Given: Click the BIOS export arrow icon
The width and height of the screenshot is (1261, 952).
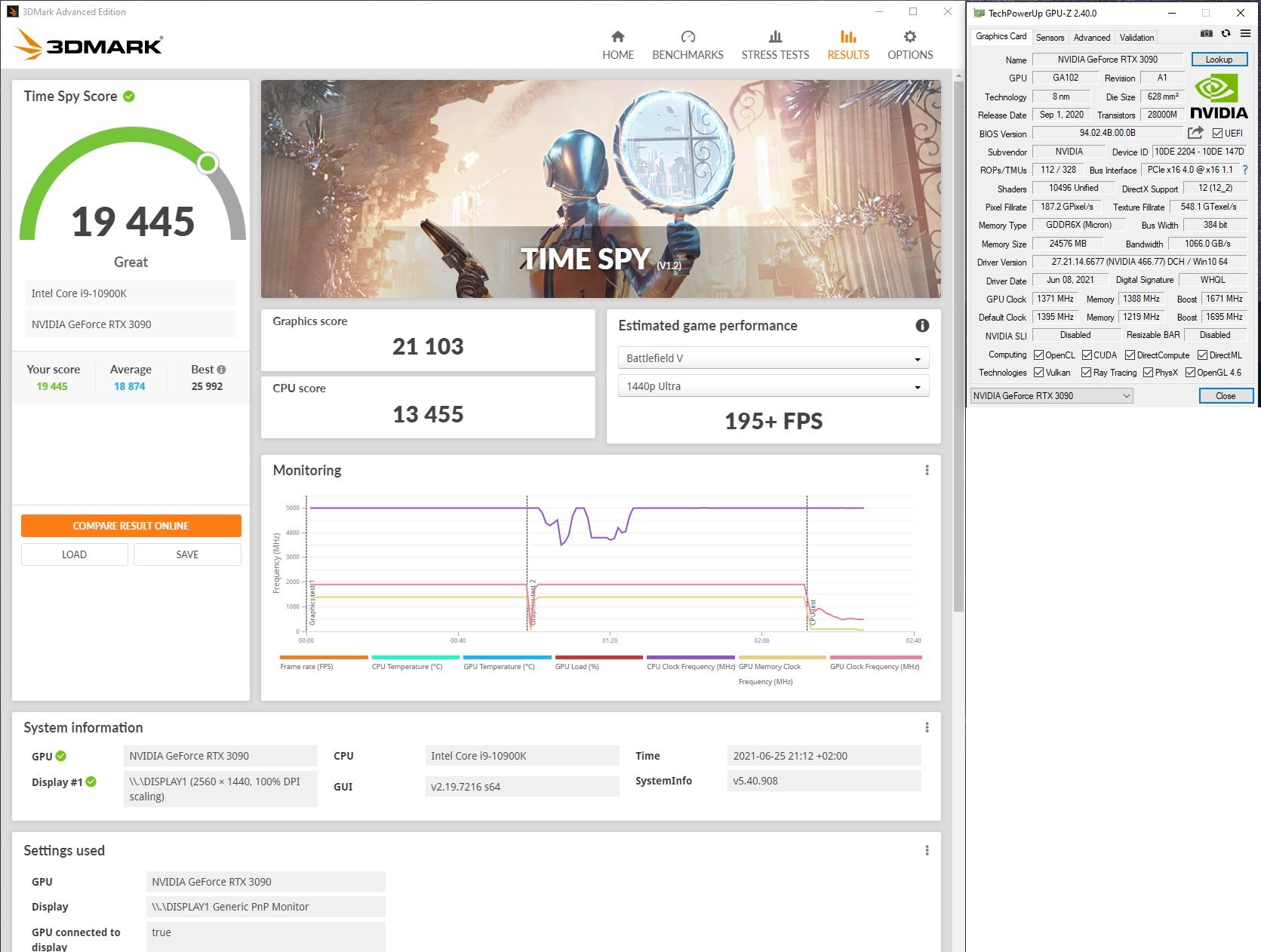Looking at the screenshot, I should pos(1195,133).
